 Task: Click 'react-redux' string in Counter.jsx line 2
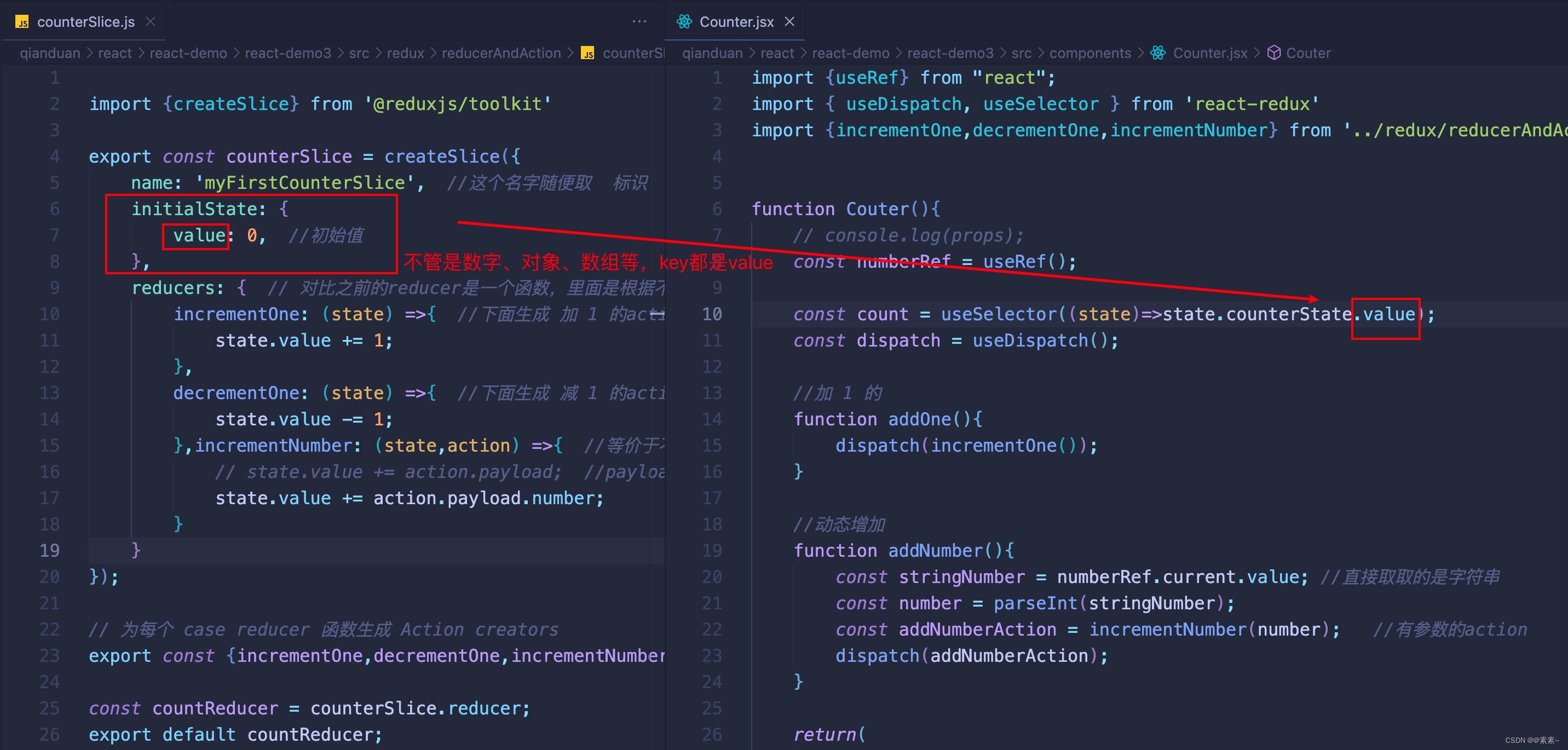(x=1252, y=104)
